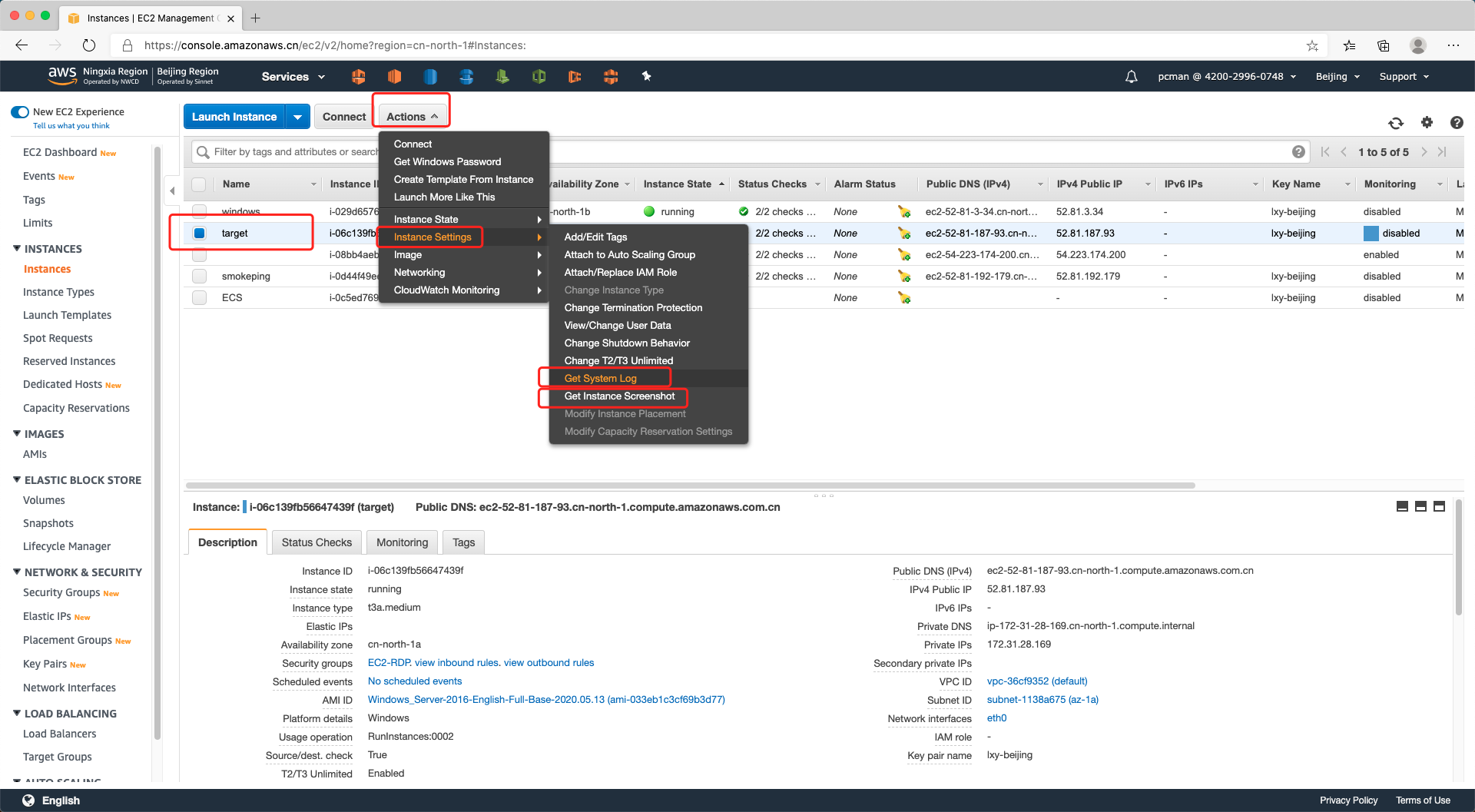Reload the browser page

pyautogui.click(x=89, y=45)
